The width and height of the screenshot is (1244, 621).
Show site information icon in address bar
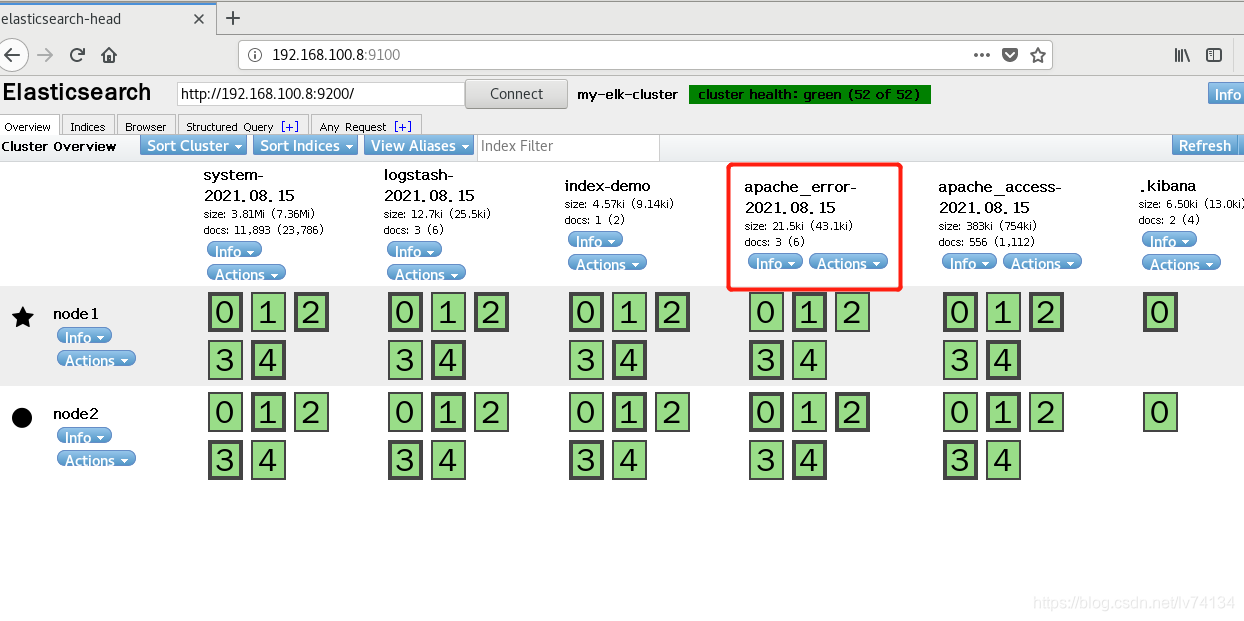(254, 55)
